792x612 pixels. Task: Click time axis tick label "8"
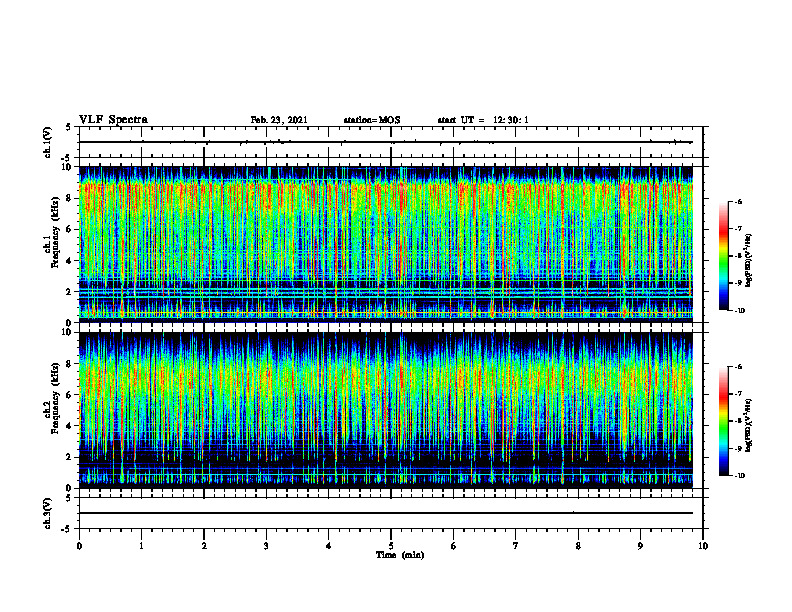pyautogui.click(x=578, y=546)
